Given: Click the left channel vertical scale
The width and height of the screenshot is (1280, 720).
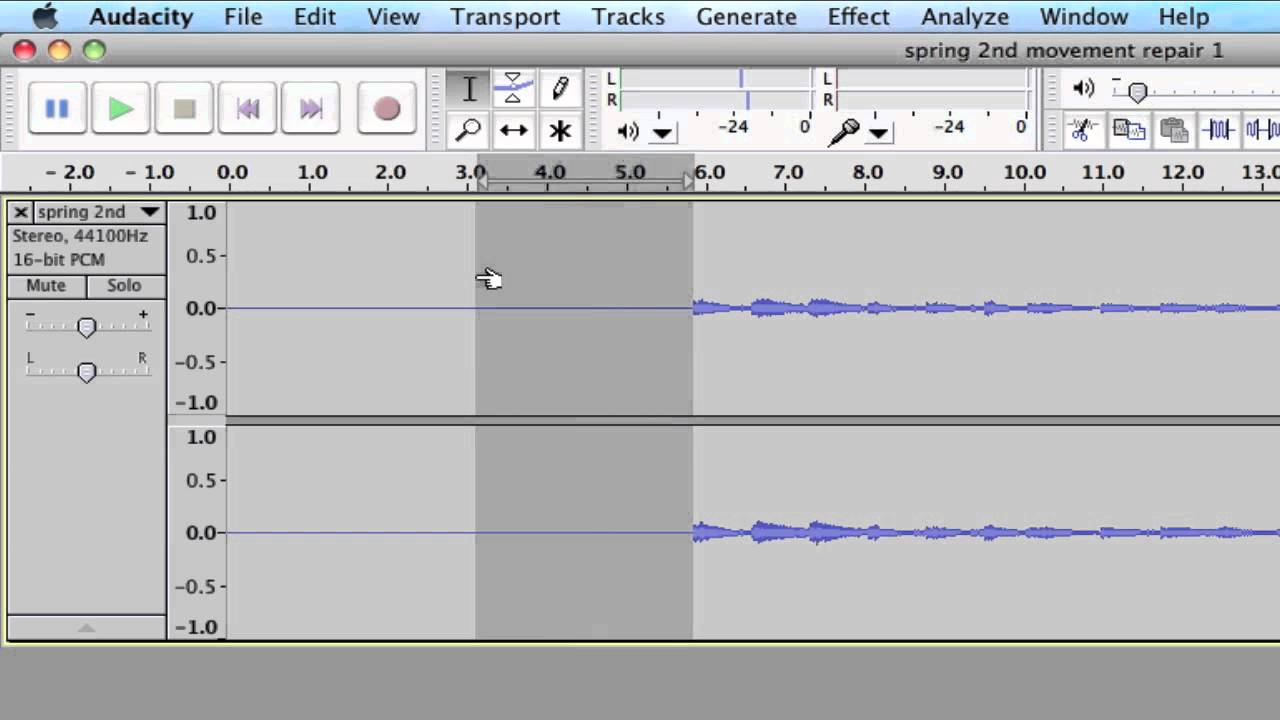Looking at the screenshot, I should (198, 308).
